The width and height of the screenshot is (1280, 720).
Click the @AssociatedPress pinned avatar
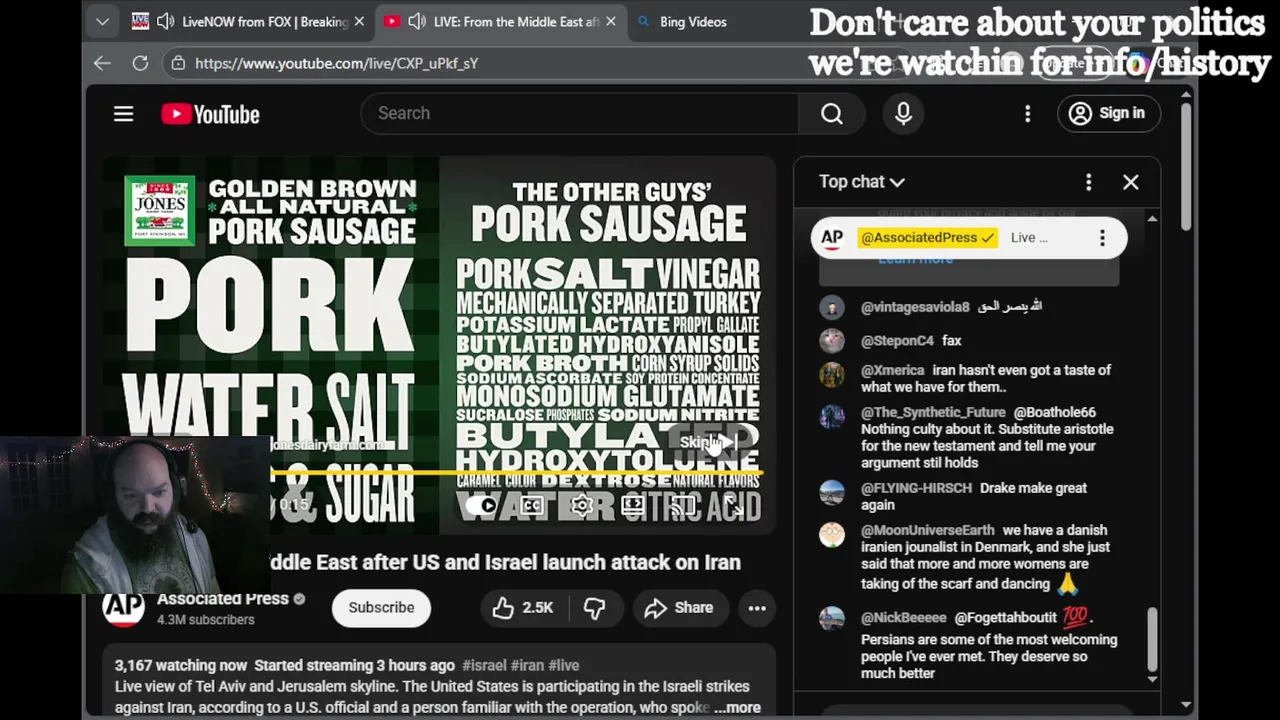(x=832, y=238)
